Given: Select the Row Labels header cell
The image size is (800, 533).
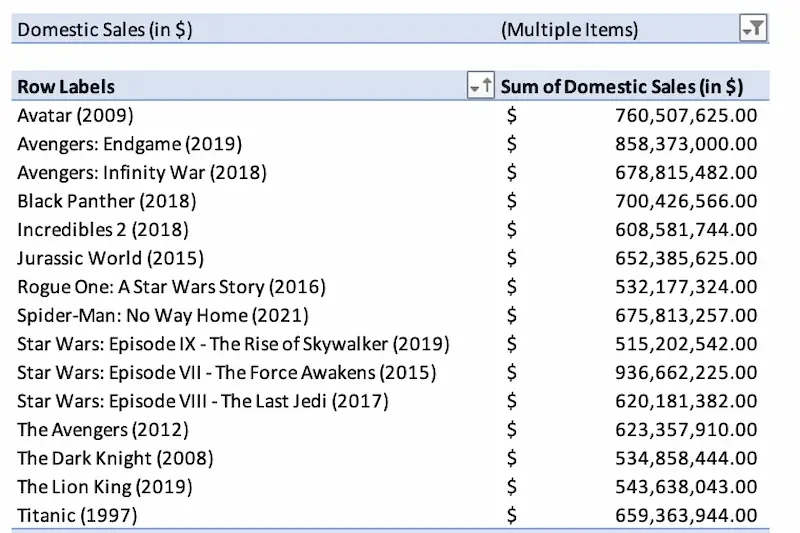Looking at the screenshot, I should (66, 86).
